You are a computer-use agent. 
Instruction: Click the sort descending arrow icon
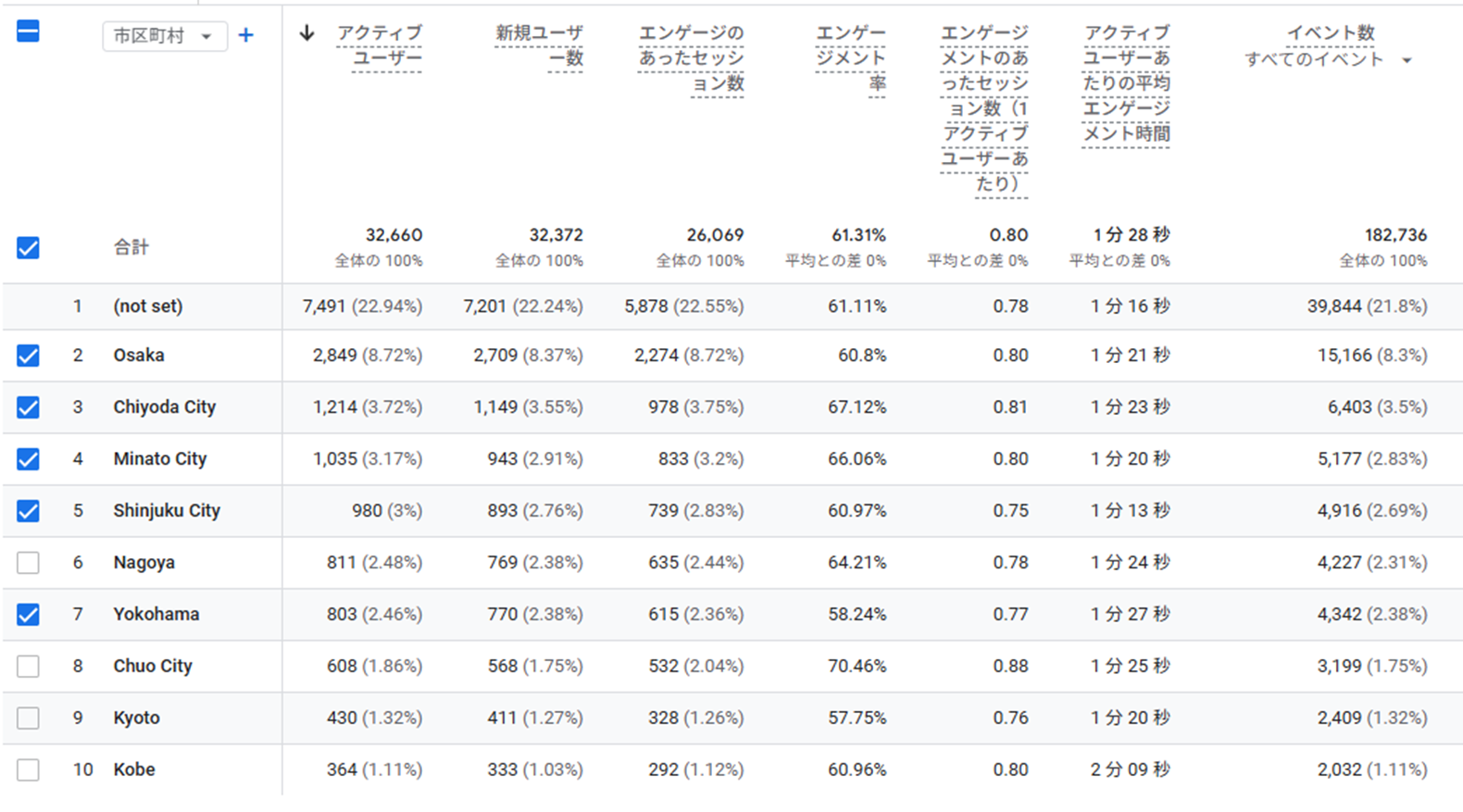(307, 33)
